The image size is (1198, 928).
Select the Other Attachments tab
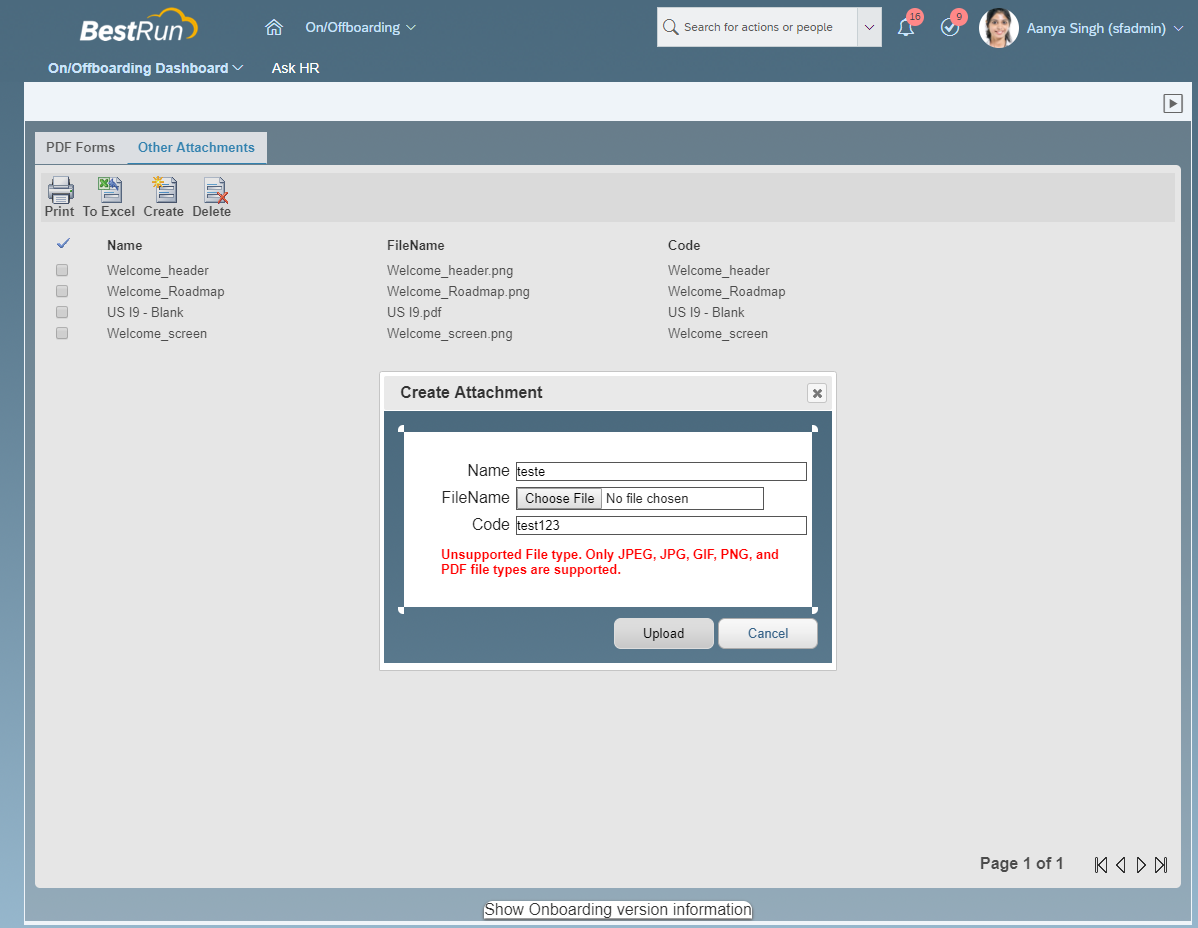196,147
